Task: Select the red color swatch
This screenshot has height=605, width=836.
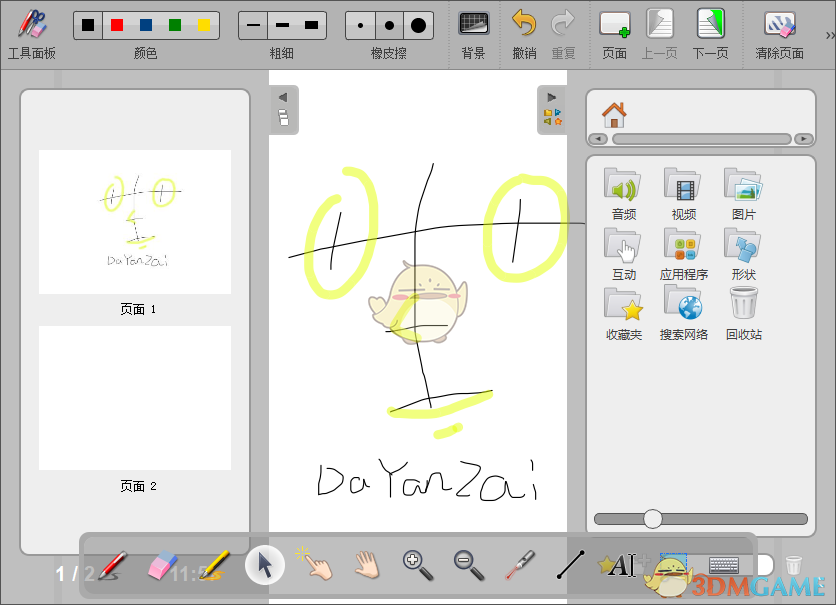Action: (x=118, y=23)
